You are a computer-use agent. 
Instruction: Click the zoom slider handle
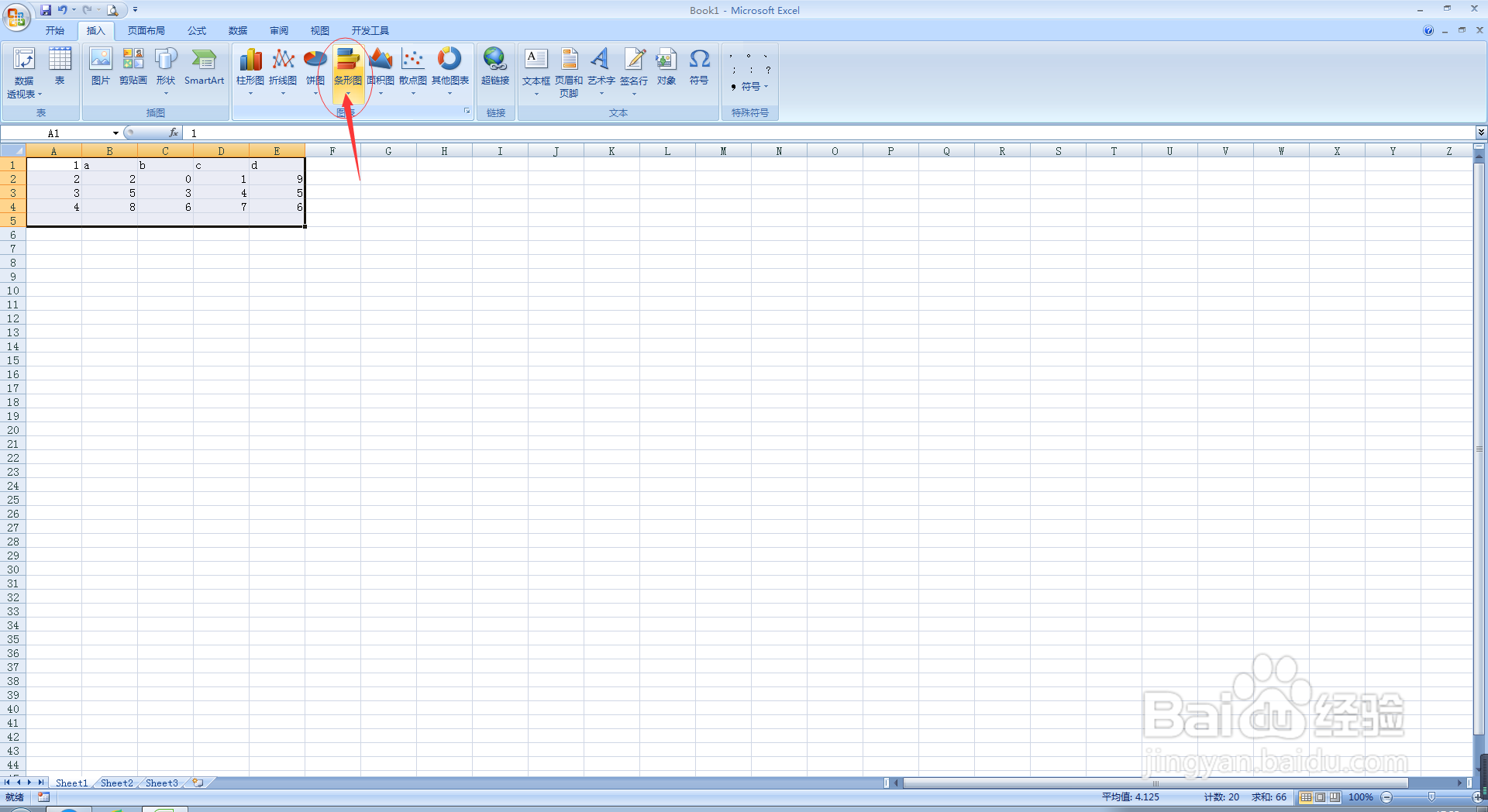[x=1431, y=797]
